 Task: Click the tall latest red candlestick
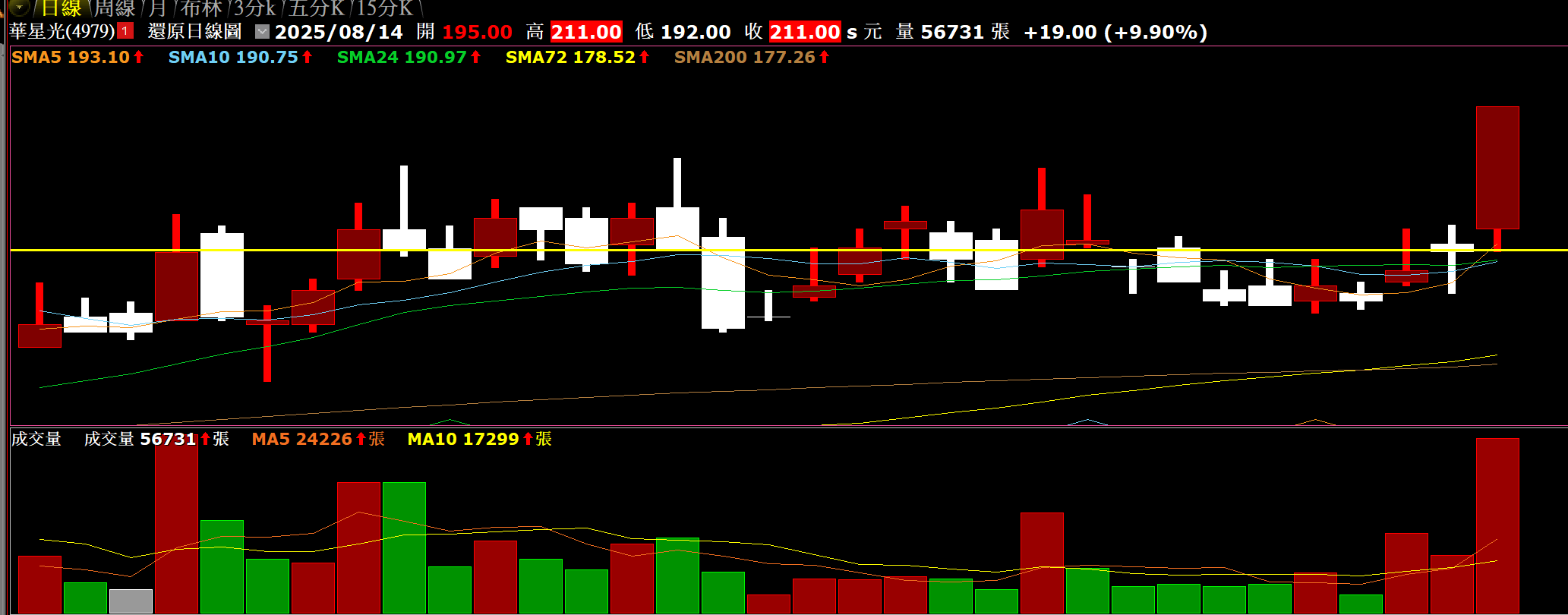pyautogui.click(x=1497, y=168)
